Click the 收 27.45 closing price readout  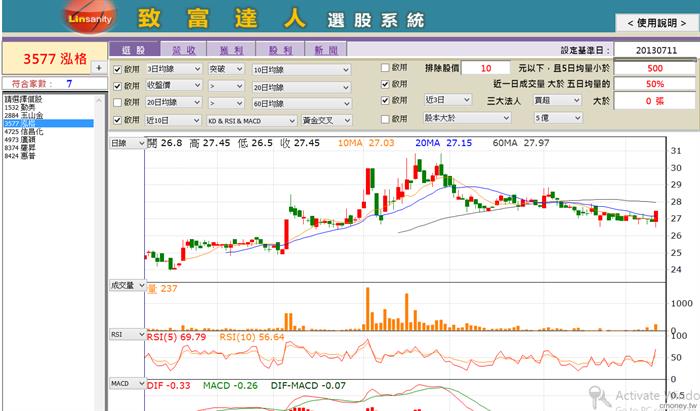pos(300,143)
